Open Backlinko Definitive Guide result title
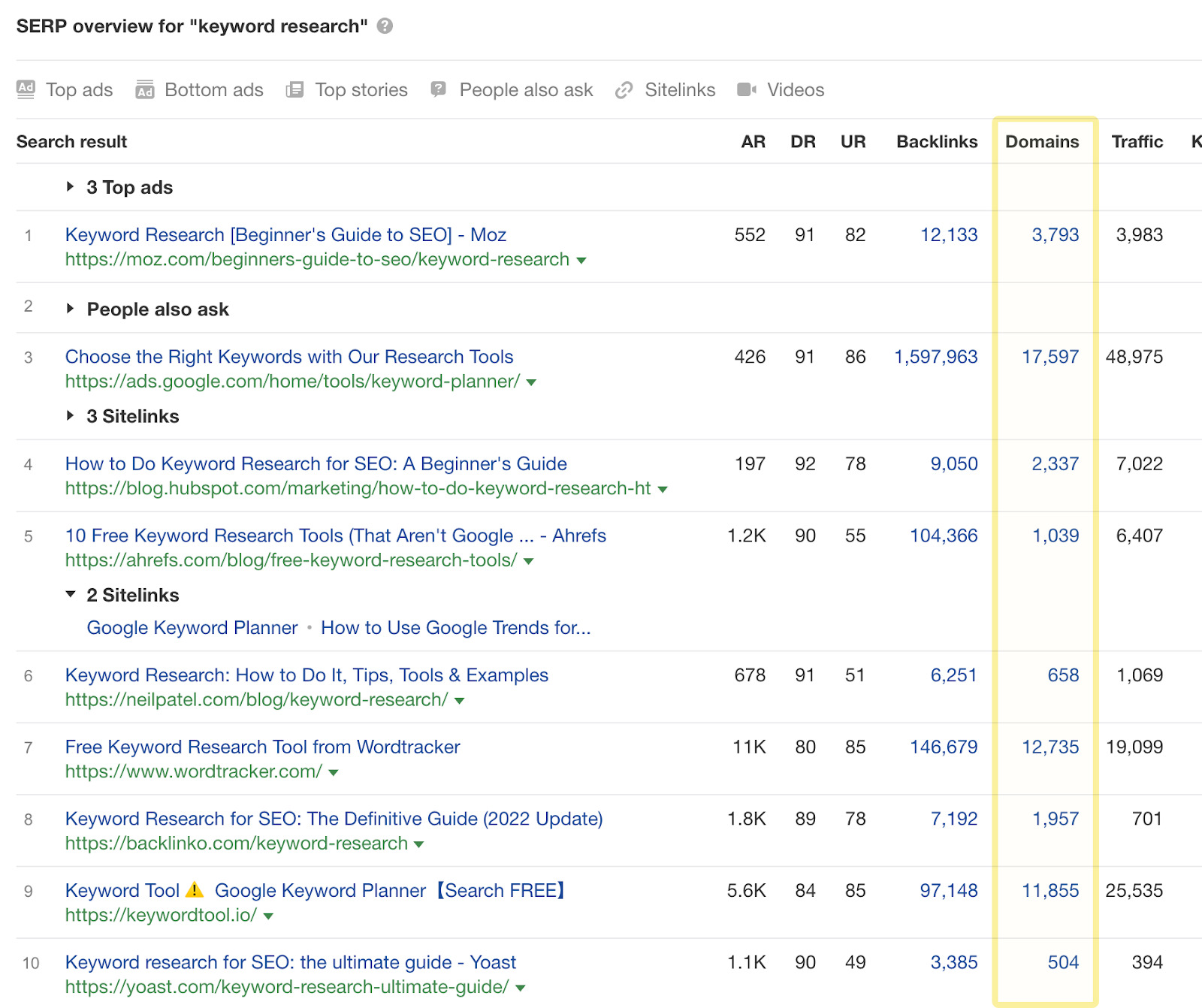 pos(334,818)
